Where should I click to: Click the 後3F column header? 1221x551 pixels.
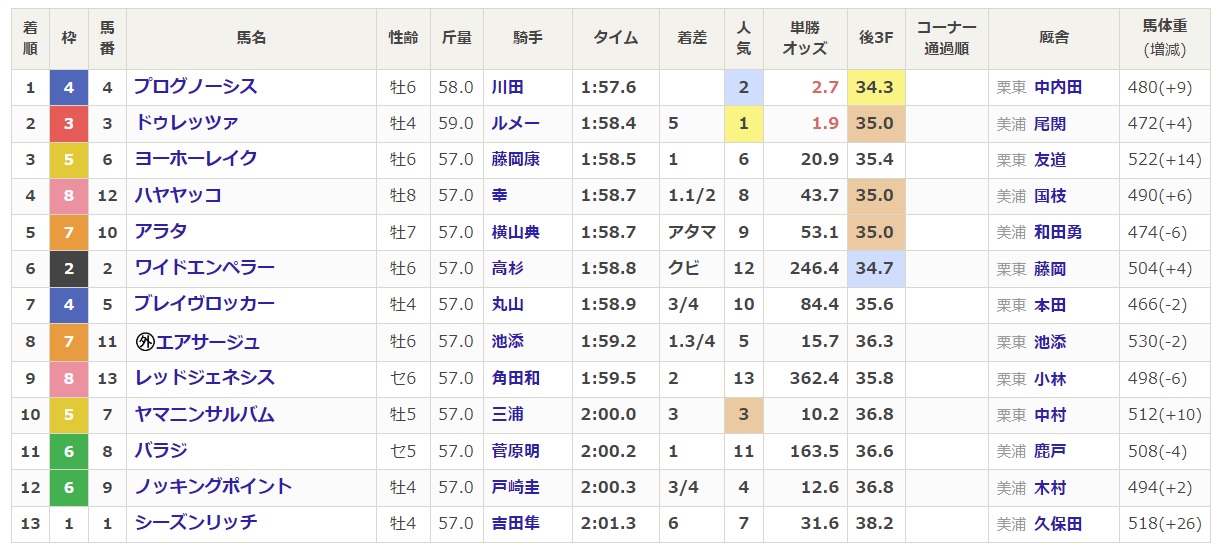(x=875, y=38)
